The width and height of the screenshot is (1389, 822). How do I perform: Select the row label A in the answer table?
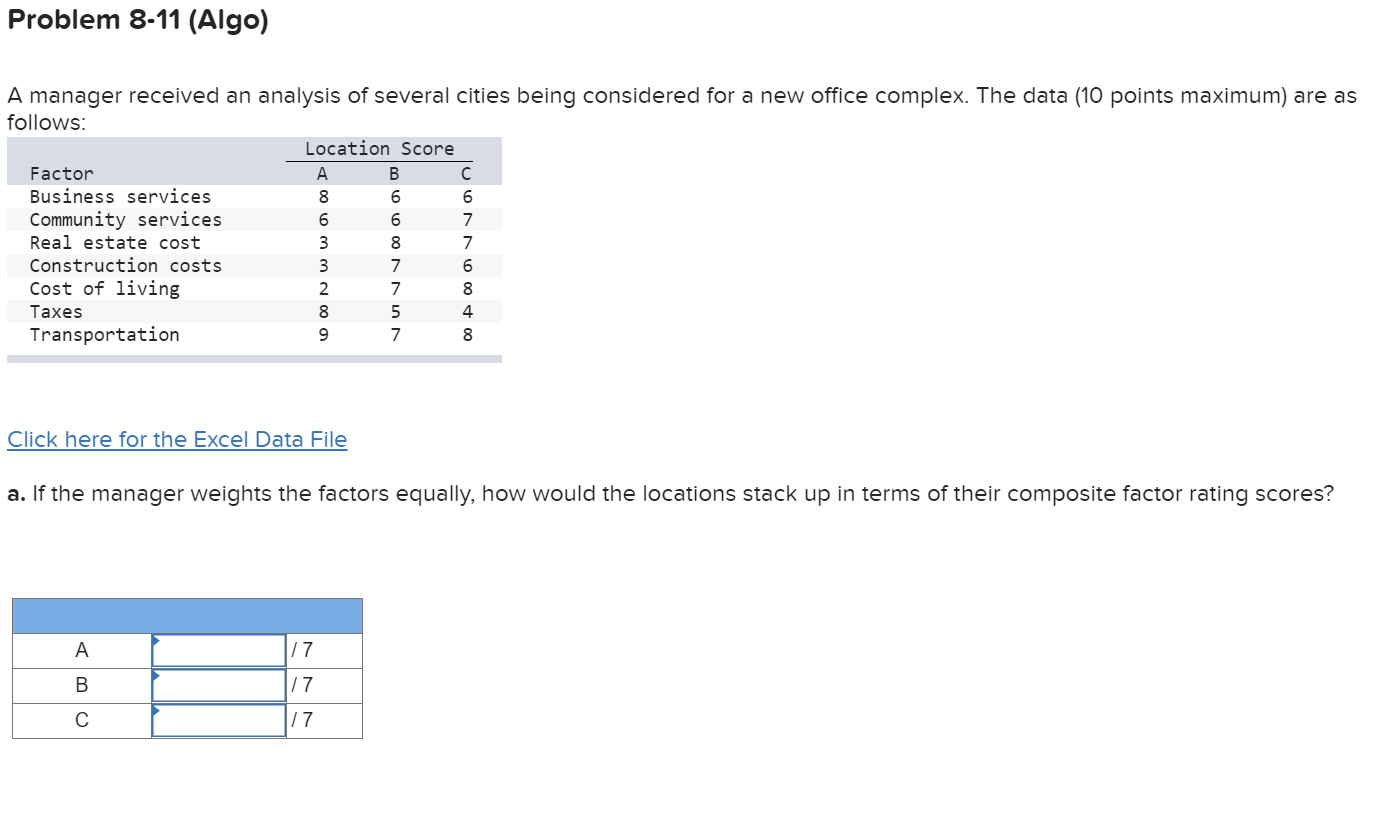point(81,649)
